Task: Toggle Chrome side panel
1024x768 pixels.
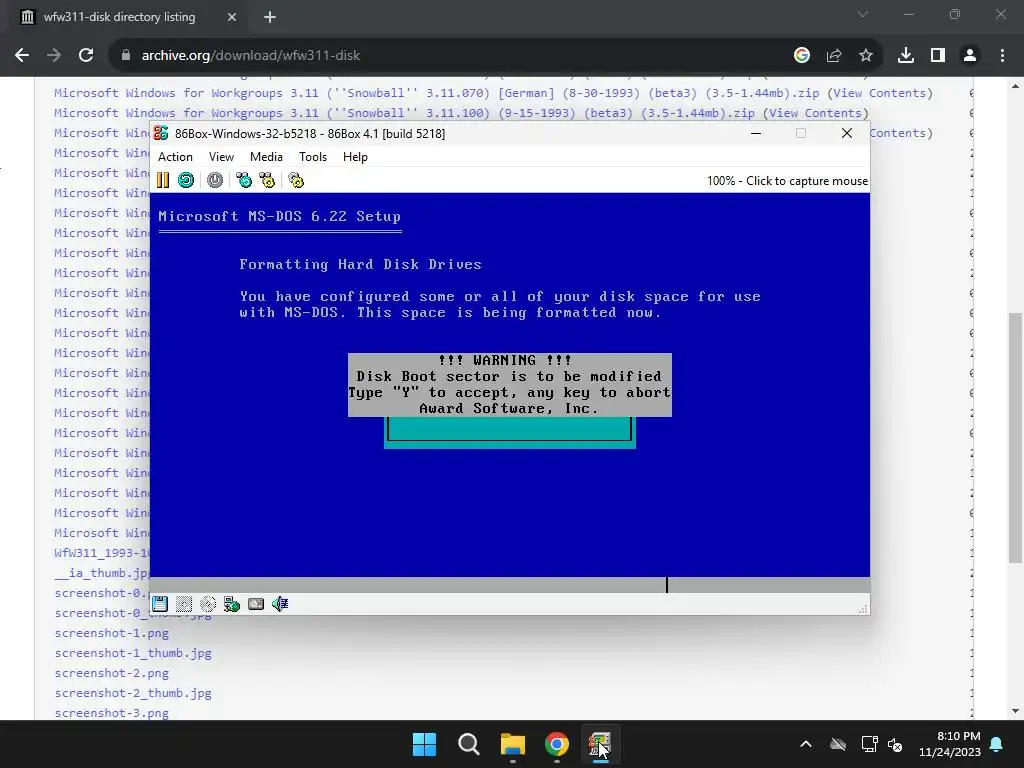Action: pyautogui.click(x=938, y=56)
